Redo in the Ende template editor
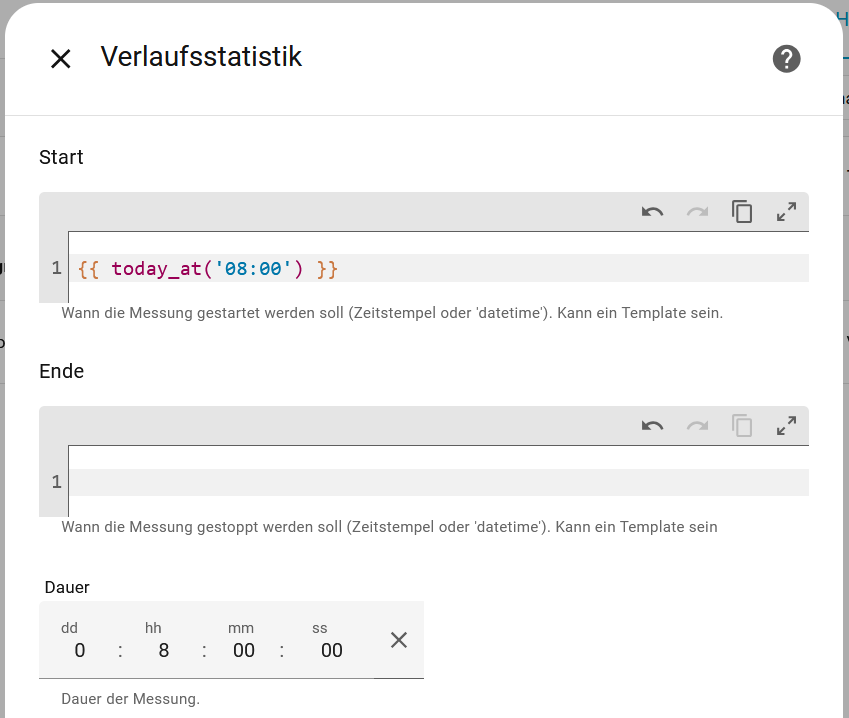The image size is (849, 718). [x=697, y=426]
